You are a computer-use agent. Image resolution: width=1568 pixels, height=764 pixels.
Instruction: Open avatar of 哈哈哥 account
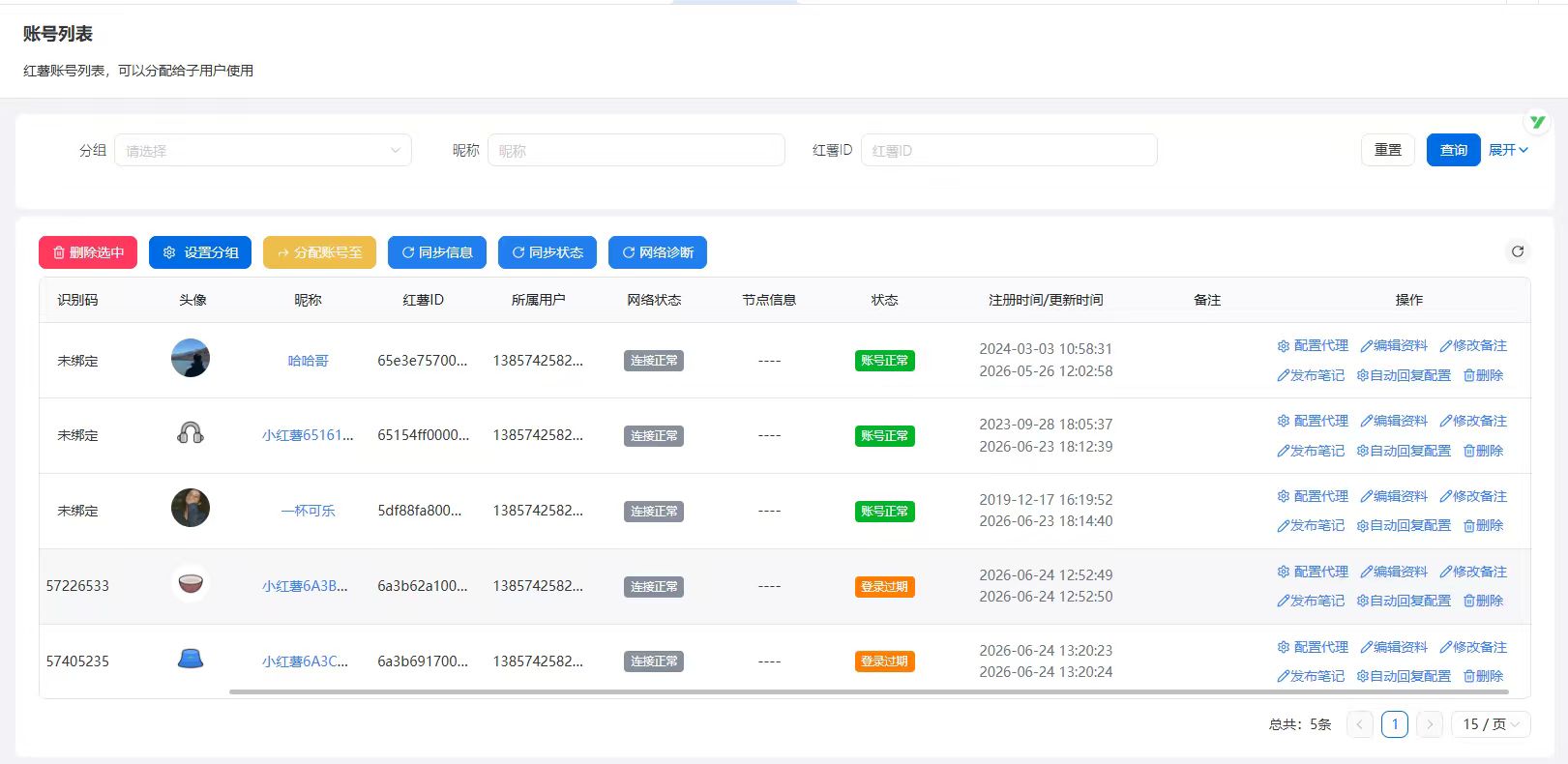coord(191,358)
